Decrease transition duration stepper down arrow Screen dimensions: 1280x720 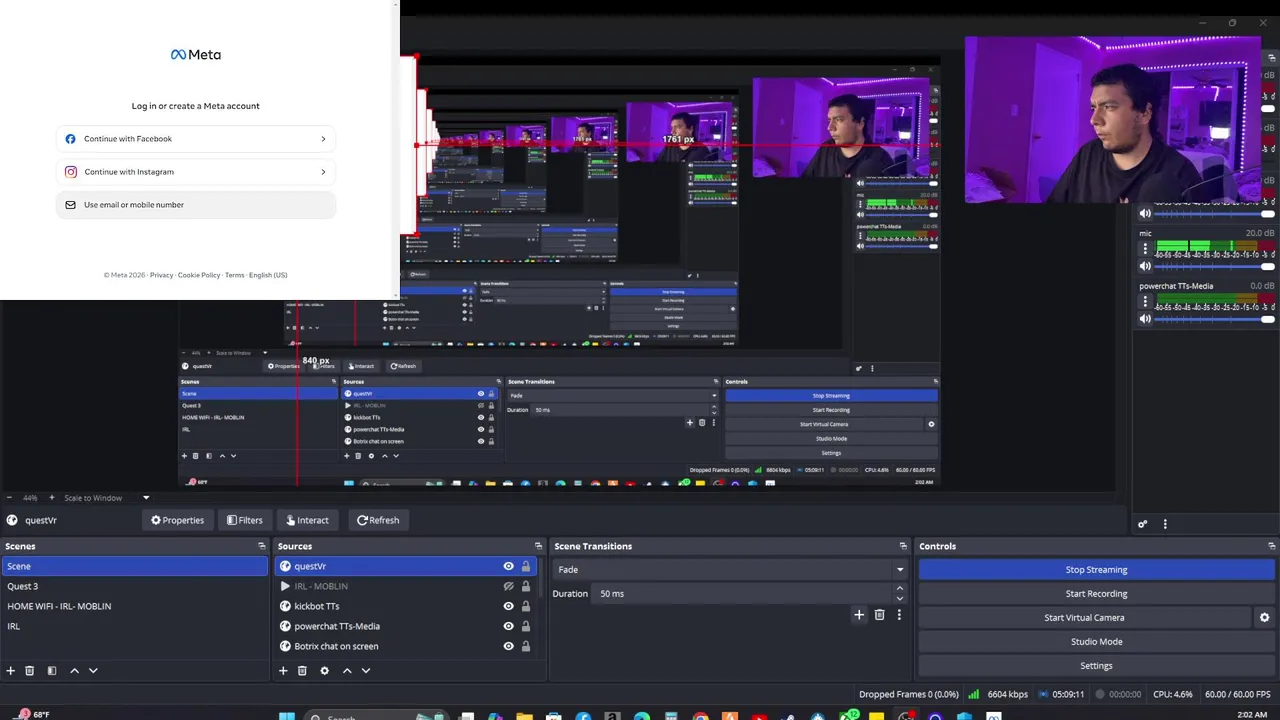pos(899,599)
